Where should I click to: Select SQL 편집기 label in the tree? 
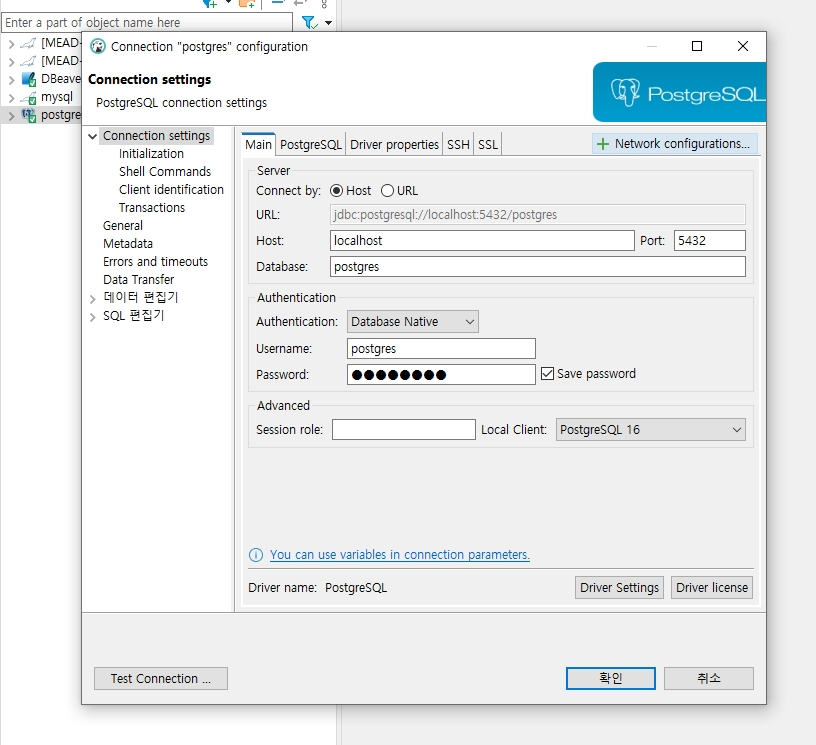[133, 315]
